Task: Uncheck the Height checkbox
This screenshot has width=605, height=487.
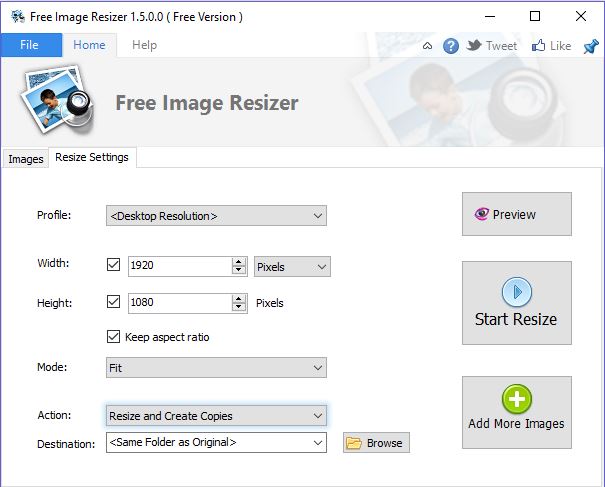Action: (x=113, y=302)
